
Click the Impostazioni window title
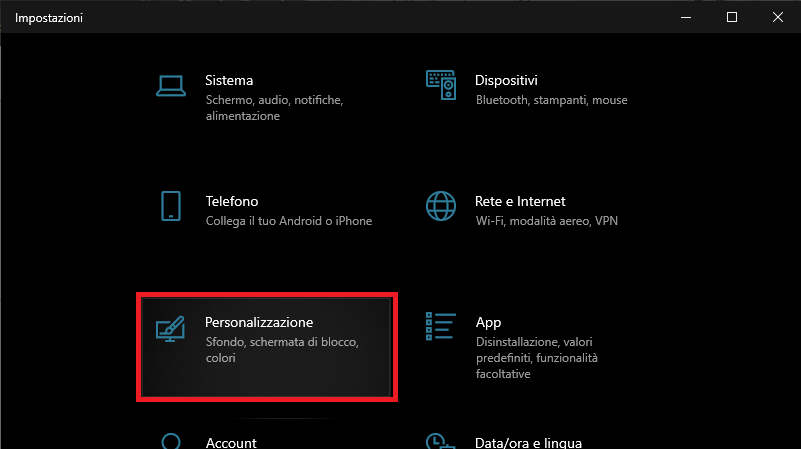(49, 18)
